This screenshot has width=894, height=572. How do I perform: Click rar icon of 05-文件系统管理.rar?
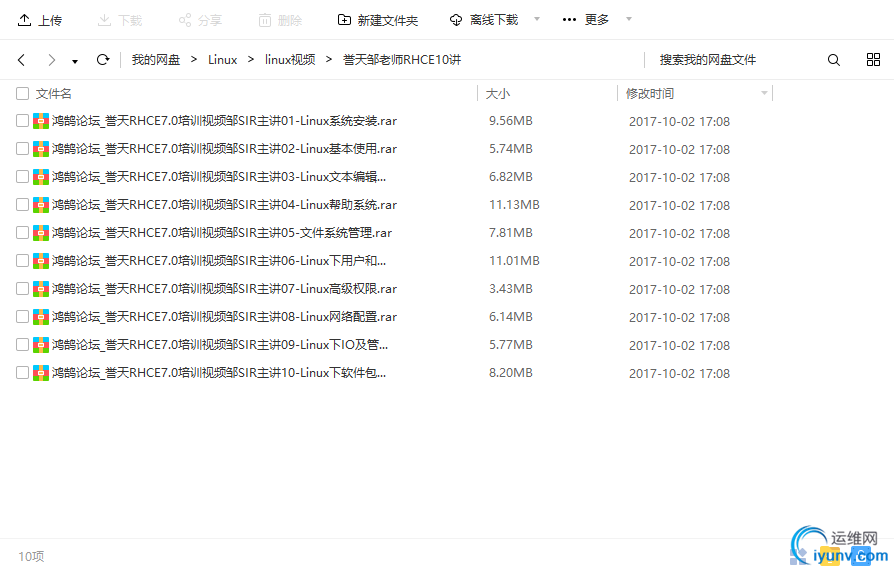click(41, 233)
